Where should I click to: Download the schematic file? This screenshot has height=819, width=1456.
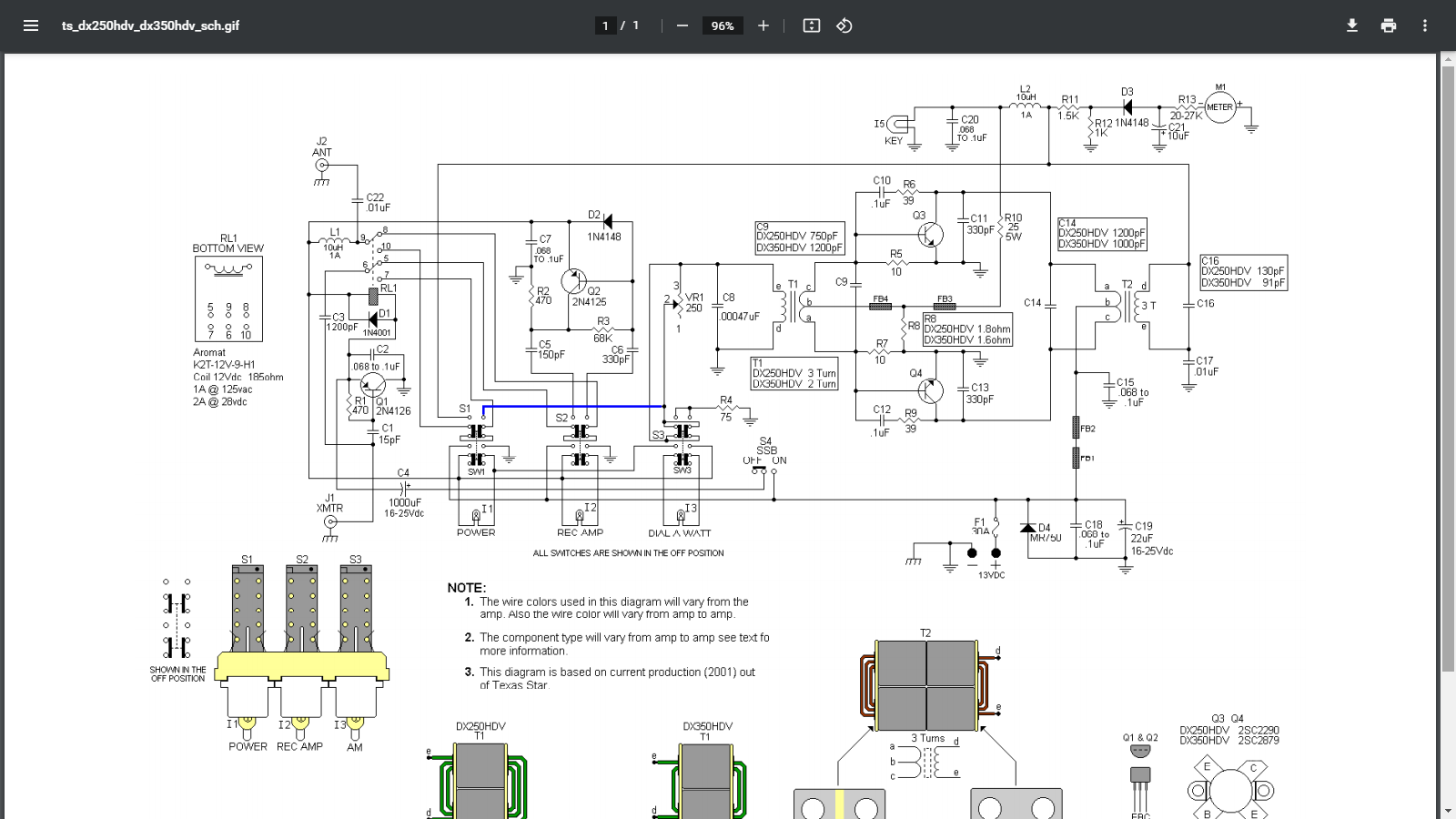click(x=1352, y=25)
